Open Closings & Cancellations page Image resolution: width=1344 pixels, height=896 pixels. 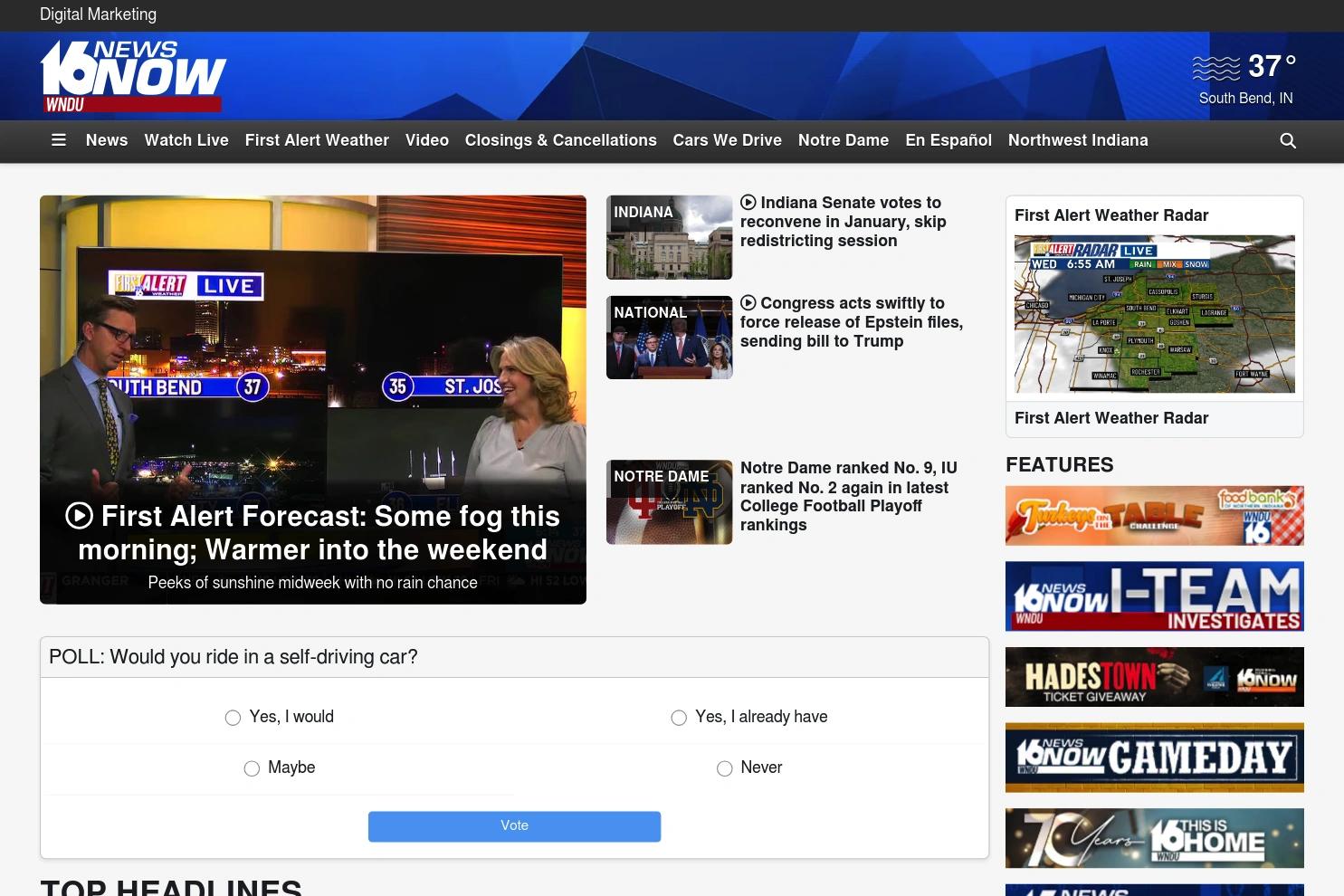tap(561, 140)
